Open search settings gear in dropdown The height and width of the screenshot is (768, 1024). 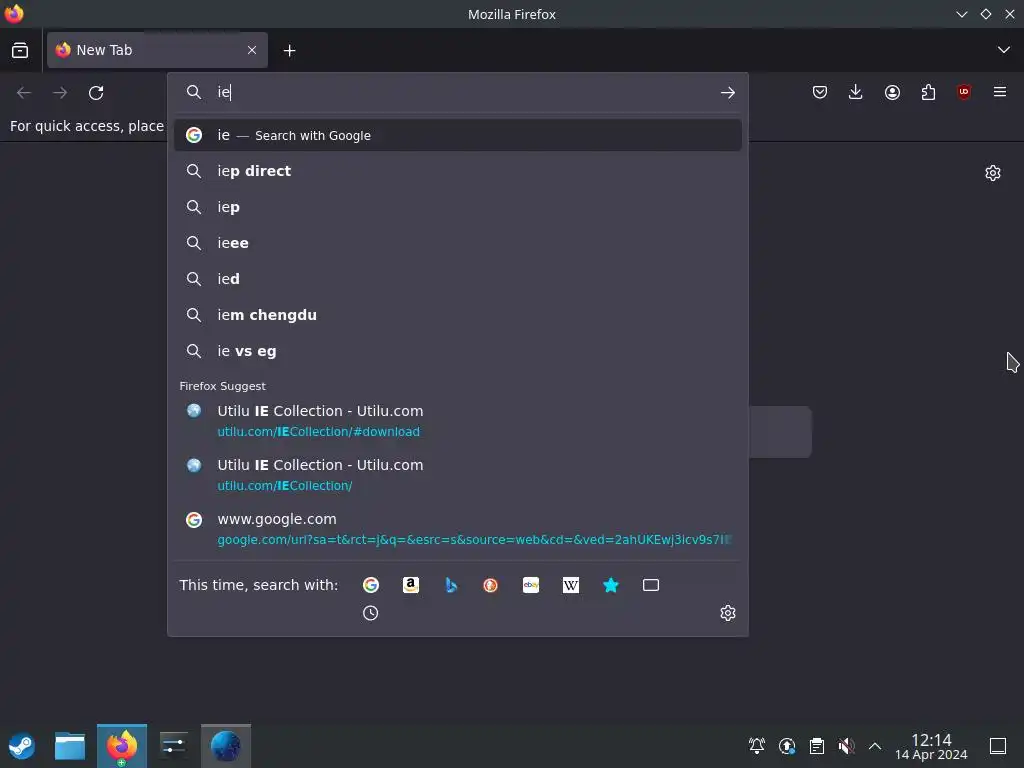coord(728,613)
